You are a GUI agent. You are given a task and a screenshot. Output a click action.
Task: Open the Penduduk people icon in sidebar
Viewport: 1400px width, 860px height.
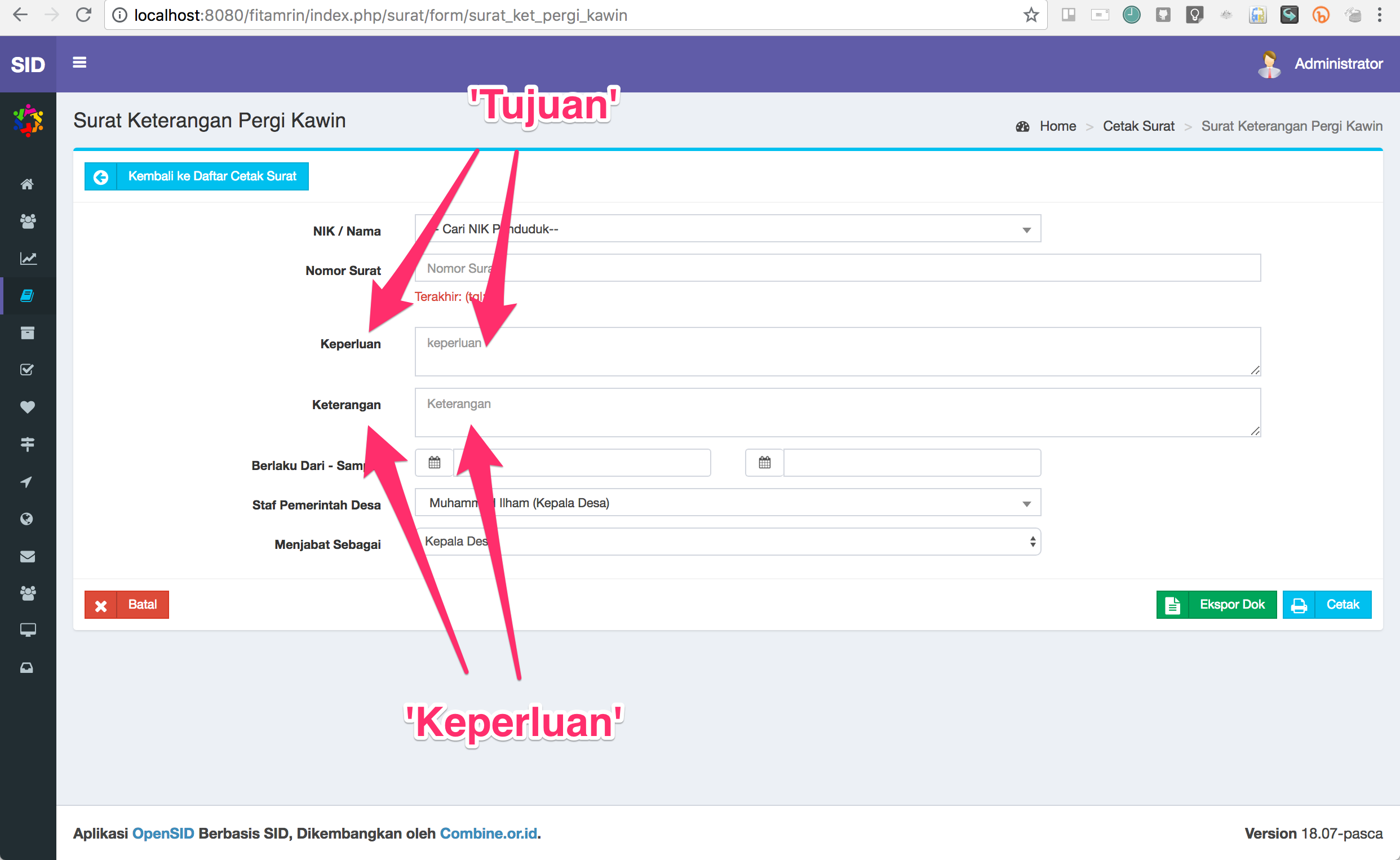click(27, 222)
